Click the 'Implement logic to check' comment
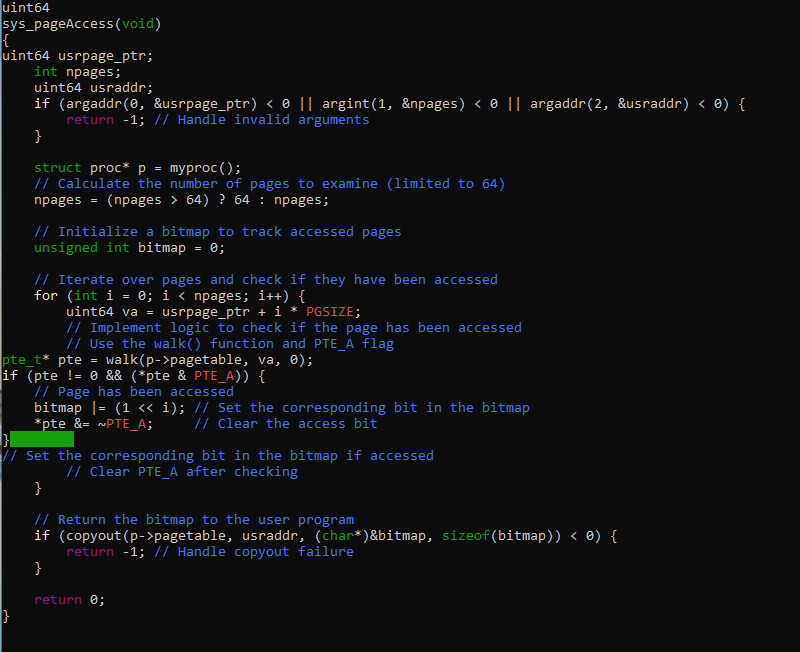Image resolution: width=800 pixels, height=652 pixels. coord(294,328)
